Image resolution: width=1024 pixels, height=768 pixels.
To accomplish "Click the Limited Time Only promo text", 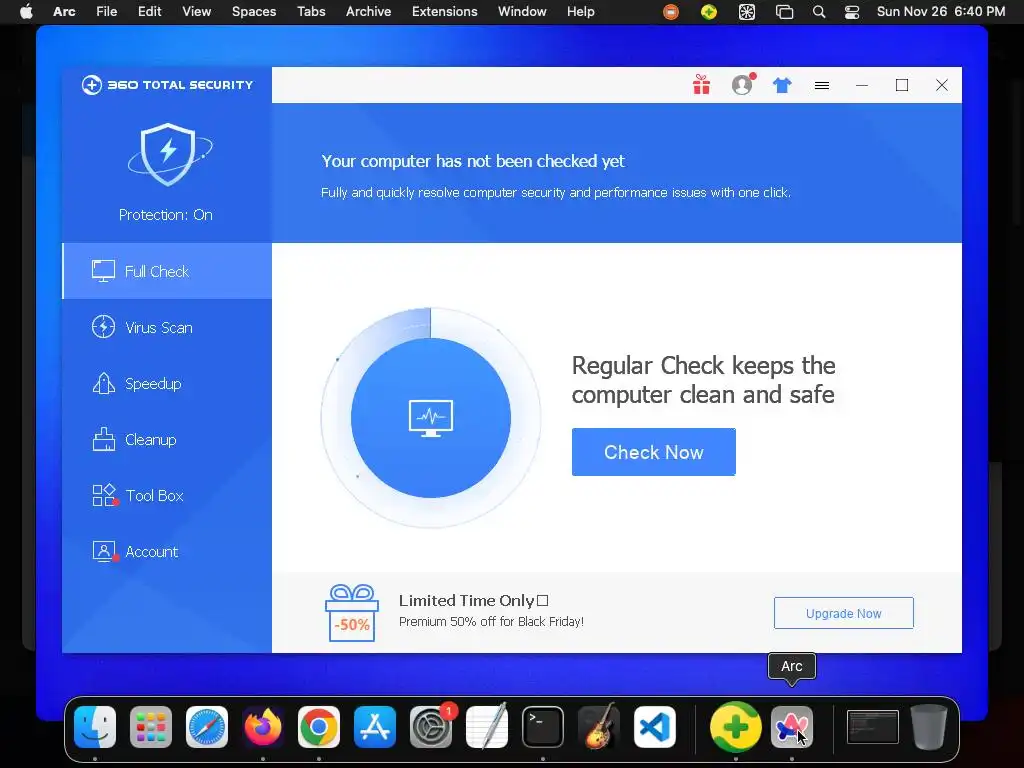I will click(x=473, y=600).
